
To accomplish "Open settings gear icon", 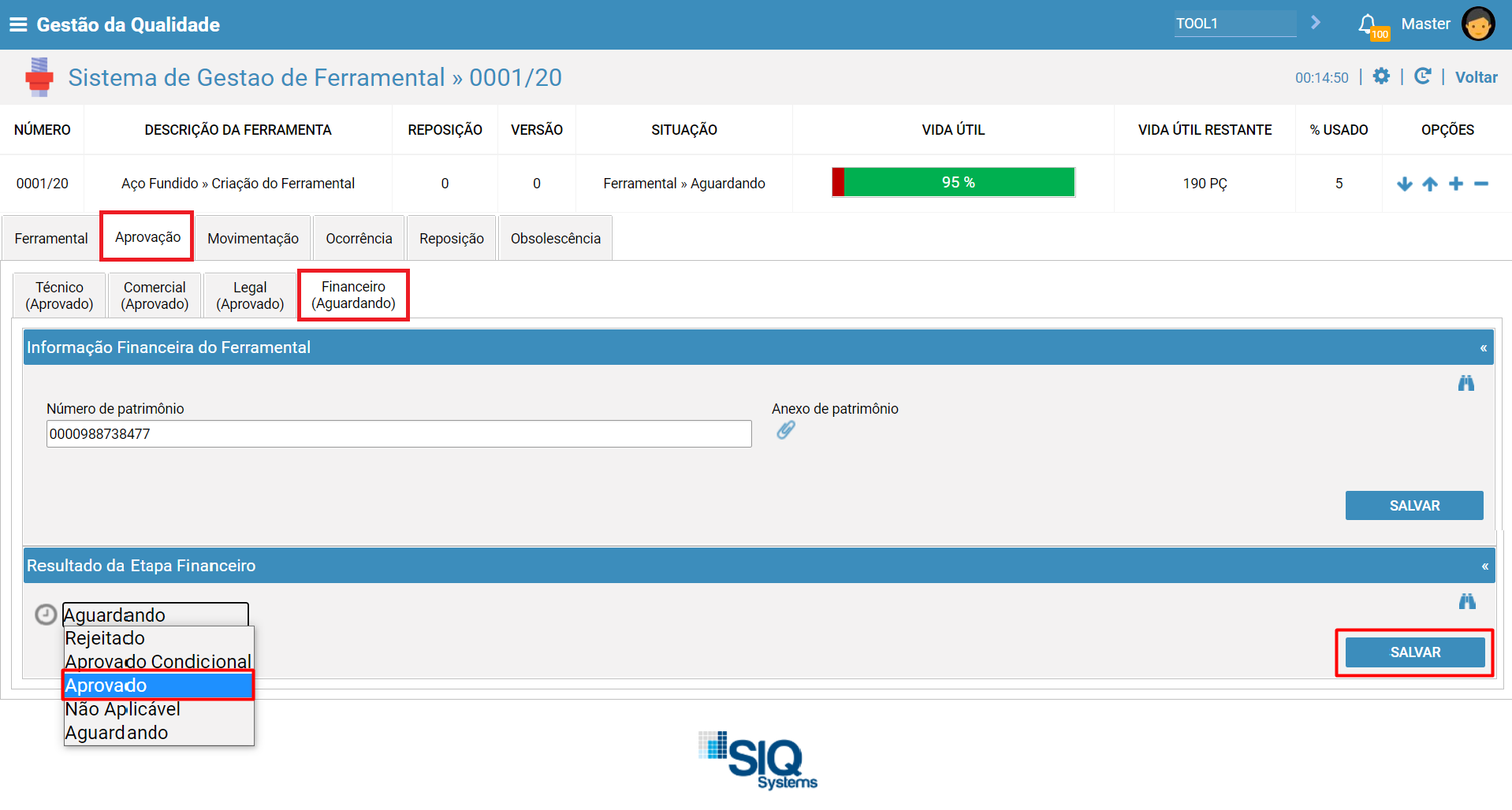I will (1381, 76).
